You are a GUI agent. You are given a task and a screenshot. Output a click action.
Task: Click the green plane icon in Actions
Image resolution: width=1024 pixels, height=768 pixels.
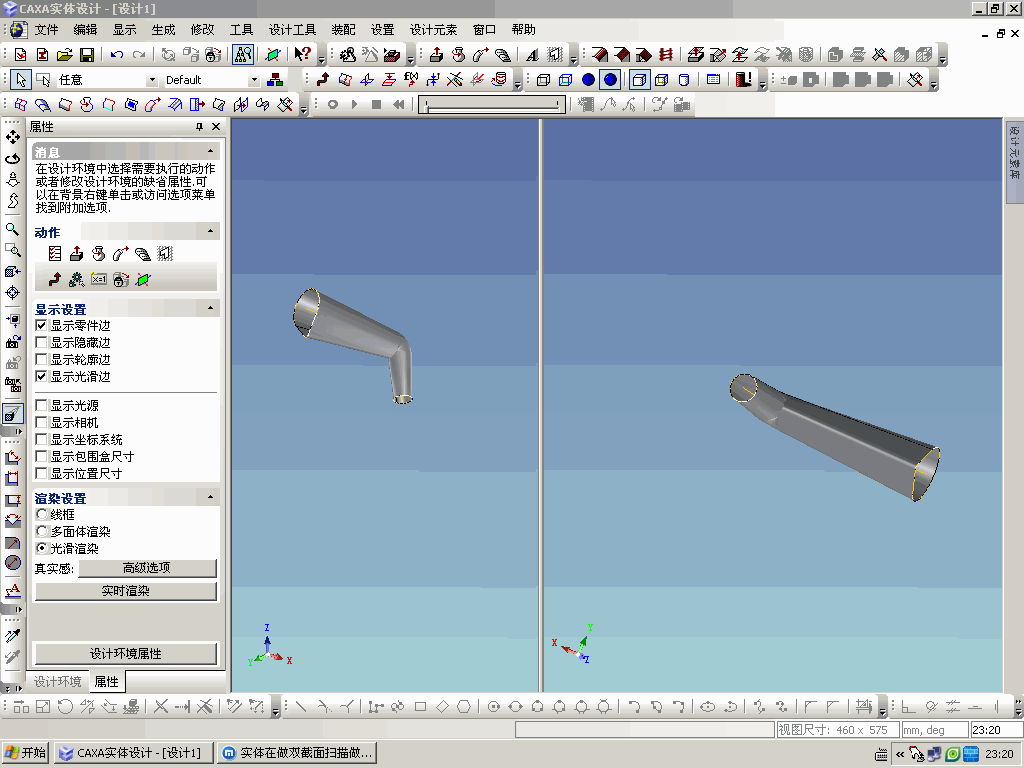click(143, 280)
